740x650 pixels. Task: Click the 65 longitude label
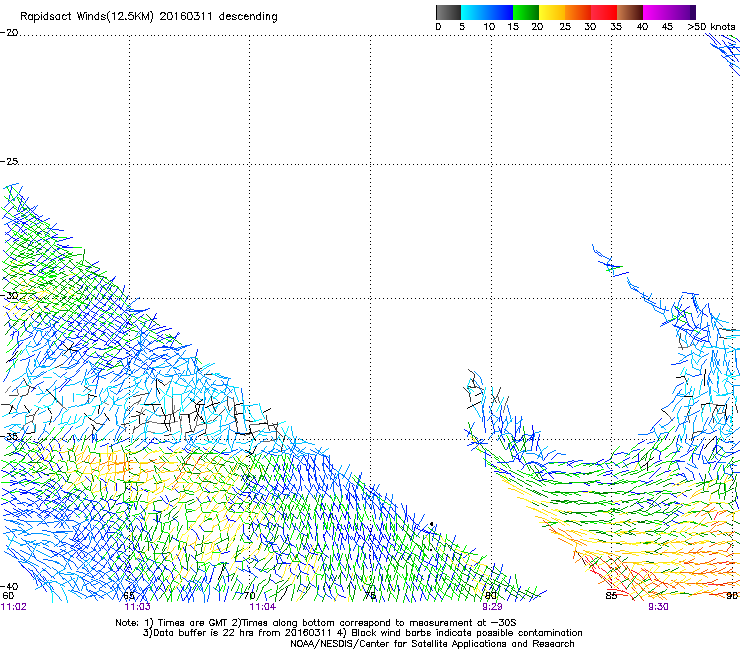(x=129, y=596)
